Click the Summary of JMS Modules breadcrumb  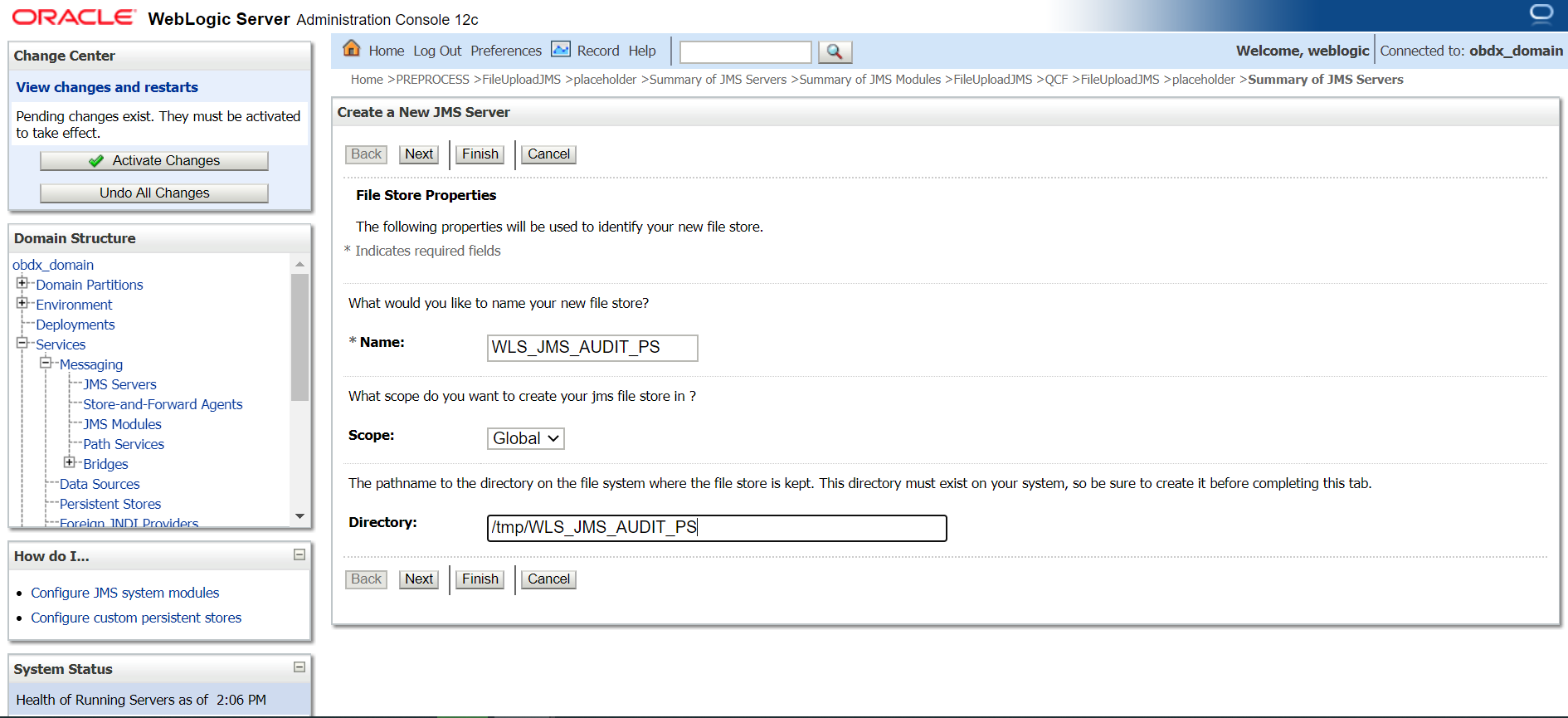pos(870,80)
